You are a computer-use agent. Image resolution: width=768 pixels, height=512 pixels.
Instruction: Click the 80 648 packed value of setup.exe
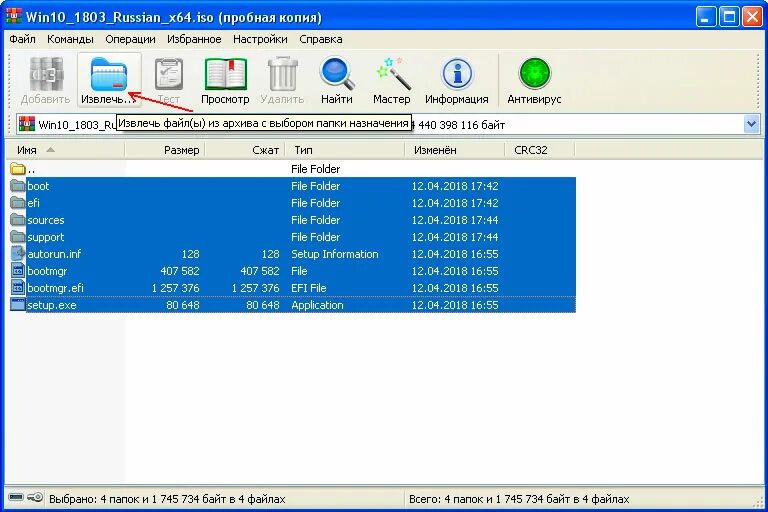(x=263, y=305)
